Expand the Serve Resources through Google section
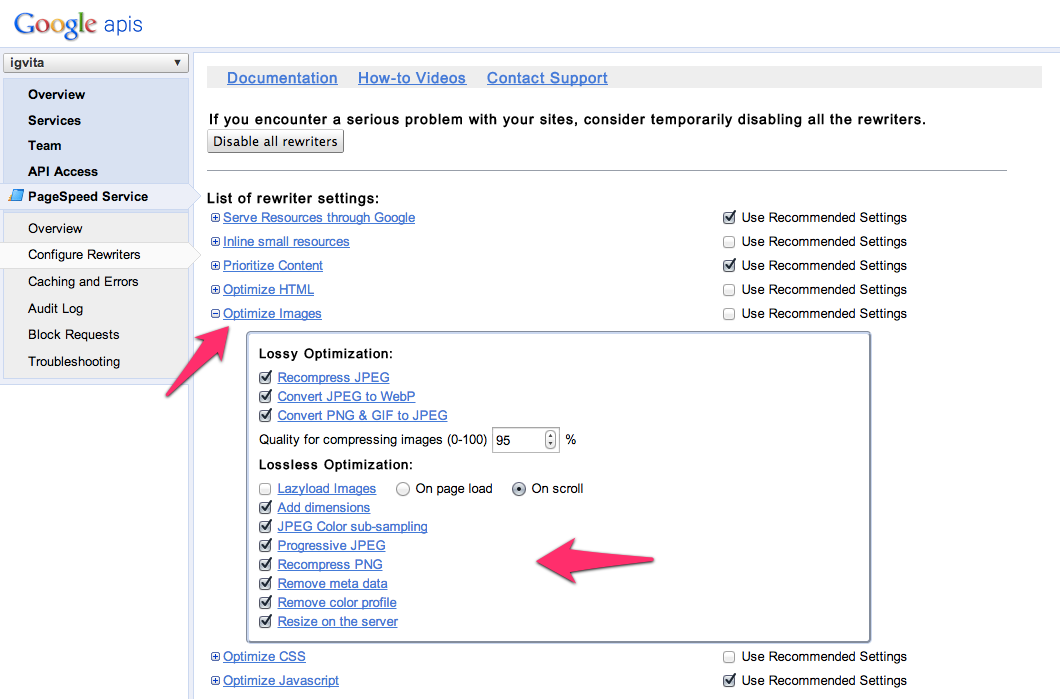 pos(215,218)
